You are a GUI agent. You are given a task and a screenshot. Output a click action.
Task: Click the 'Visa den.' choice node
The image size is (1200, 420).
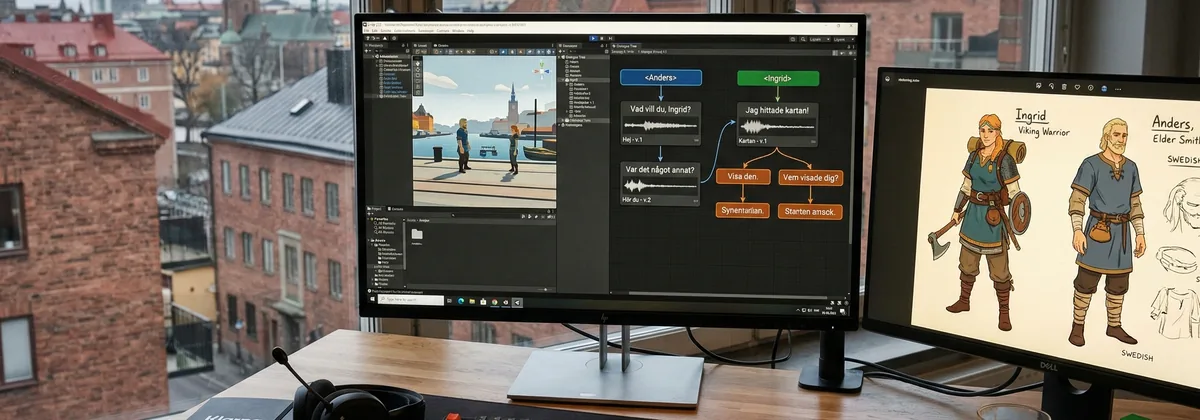pos(742,178)
